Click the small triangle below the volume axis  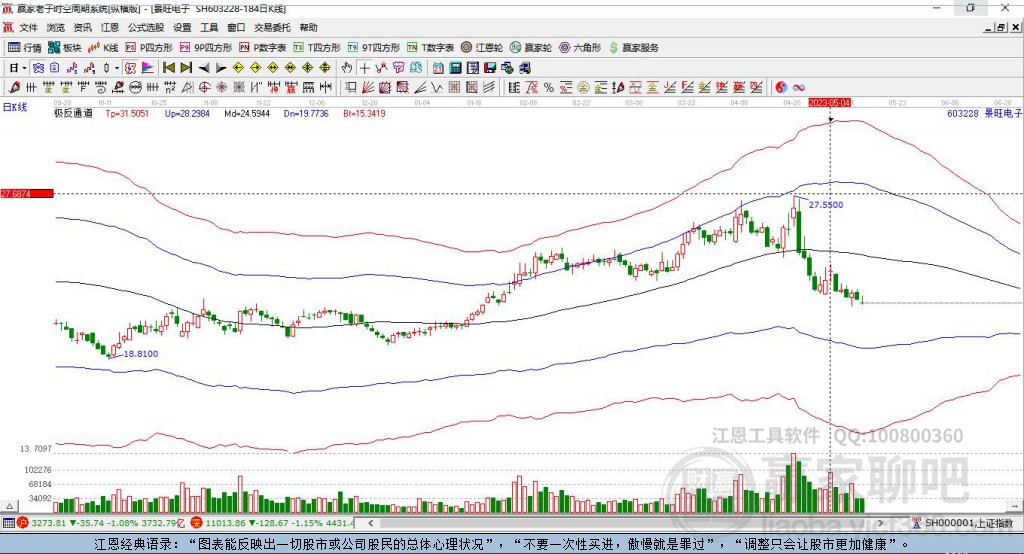(x=10, y=506)
